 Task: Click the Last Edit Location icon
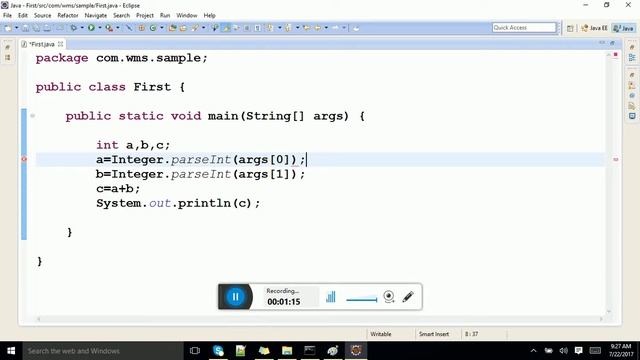(x=307, y=28)
